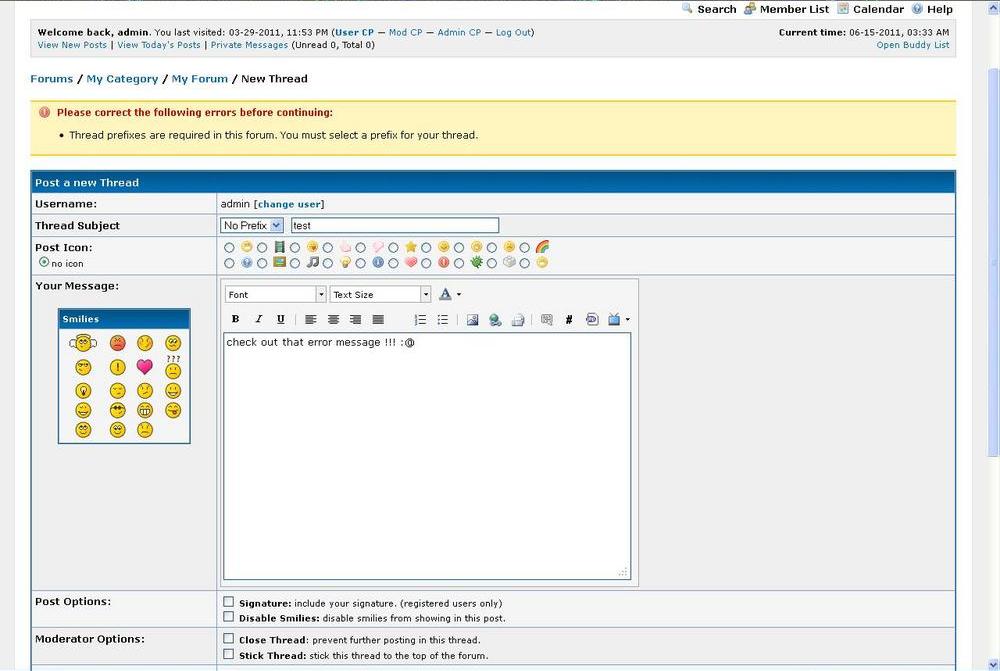This screenshot has height=671, width=1000.
Task: Check the Disable Smilies option
Action: pos(229,617)
